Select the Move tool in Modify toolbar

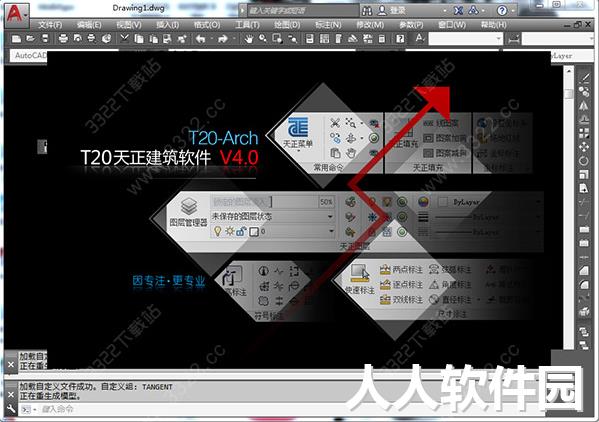click(x=584, y=147)
